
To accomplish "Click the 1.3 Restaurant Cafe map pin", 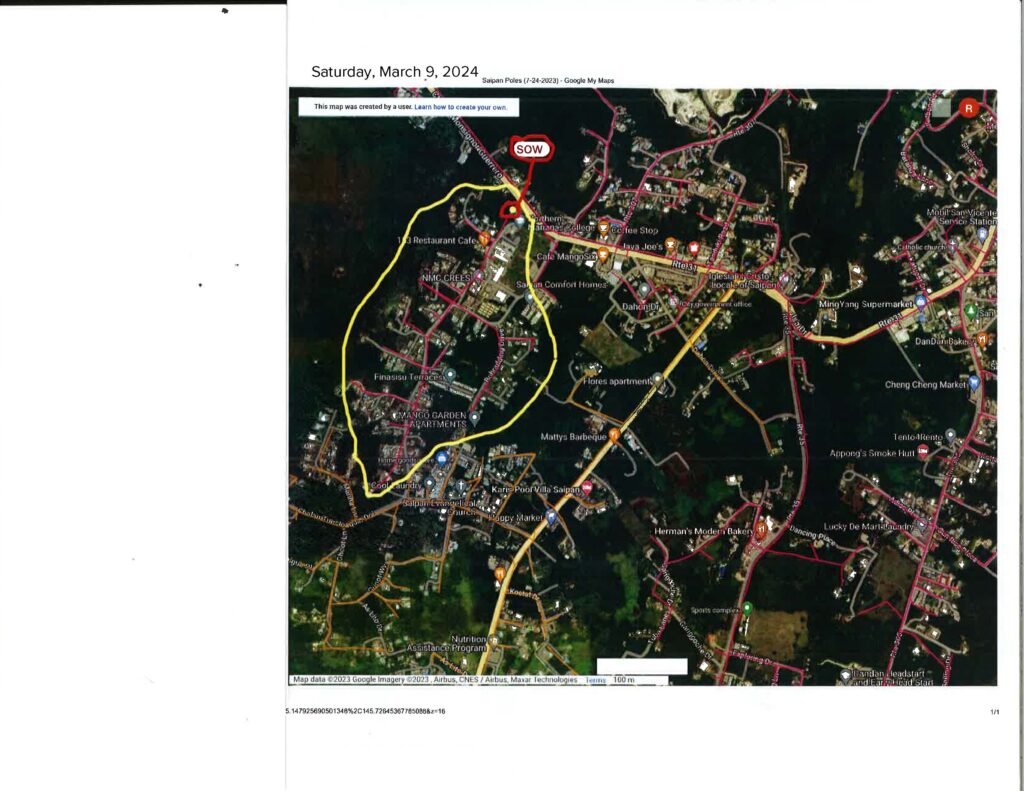I will pos(484,240).
